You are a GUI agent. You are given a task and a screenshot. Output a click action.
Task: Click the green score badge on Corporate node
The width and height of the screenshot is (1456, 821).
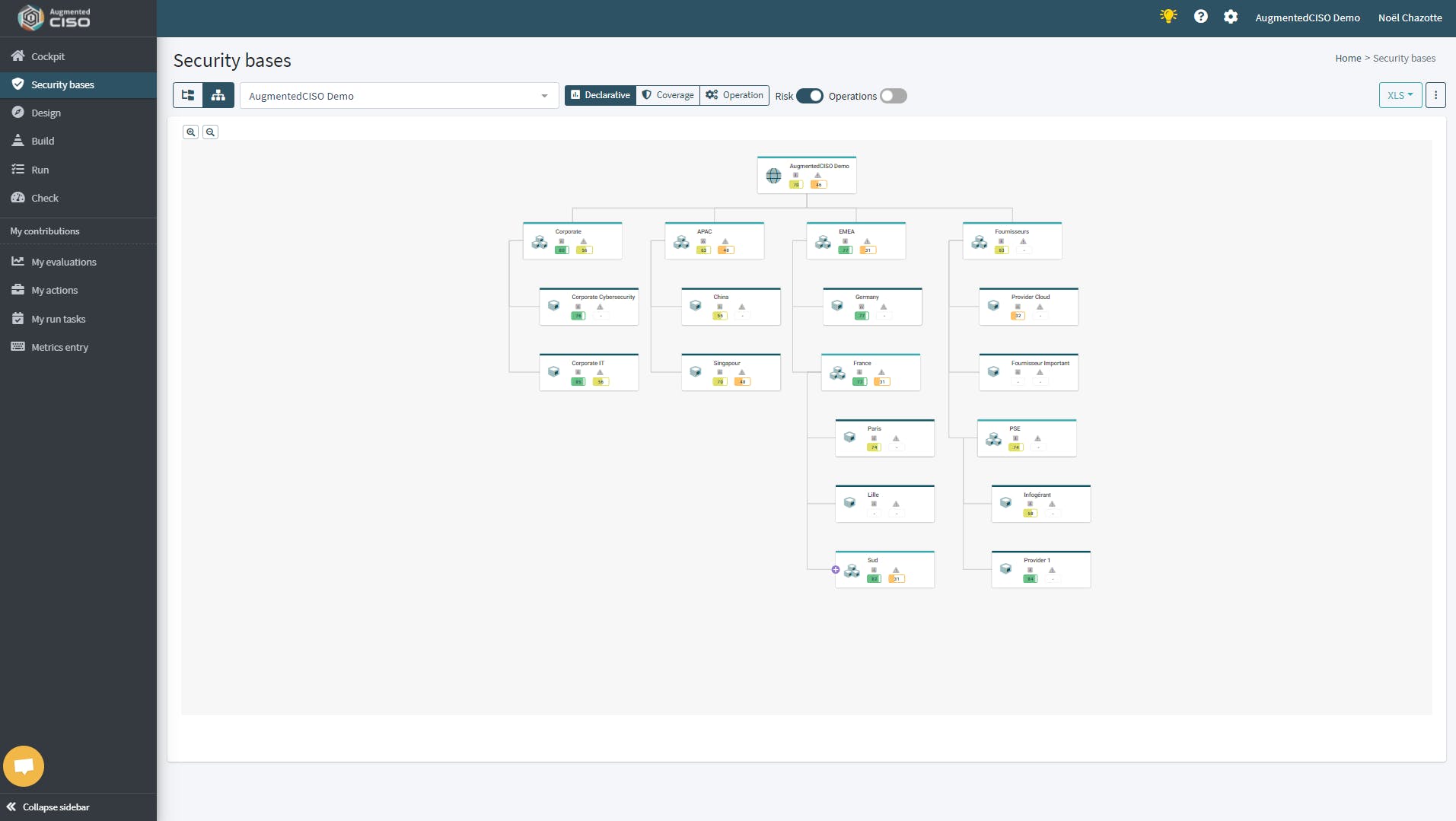[562, 250]
